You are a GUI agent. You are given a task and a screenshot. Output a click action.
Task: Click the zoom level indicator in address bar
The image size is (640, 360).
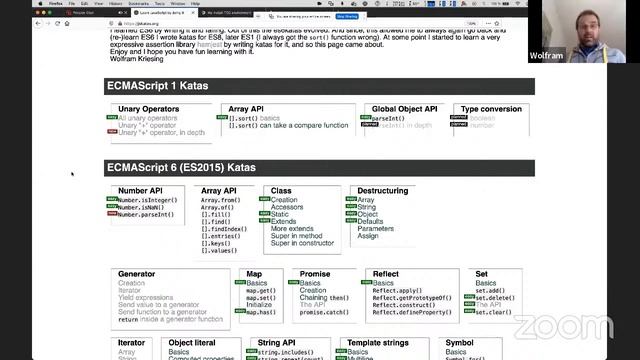(472, 24)
